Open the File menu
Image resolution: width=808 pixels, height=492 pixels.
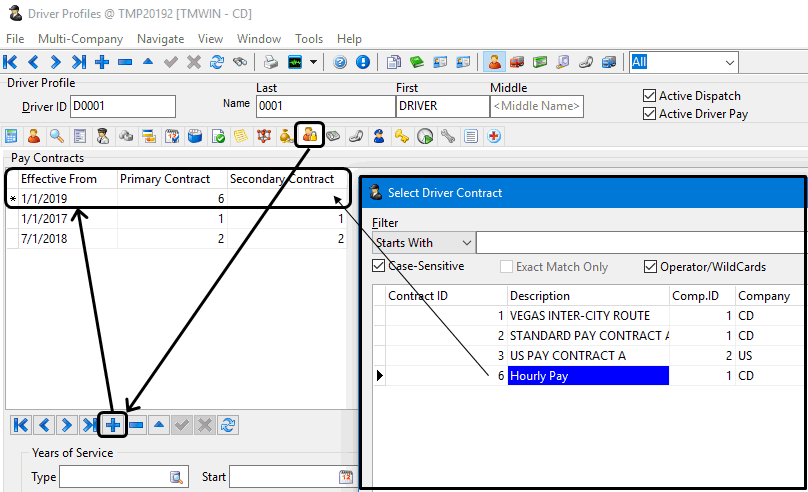point(15,39)
